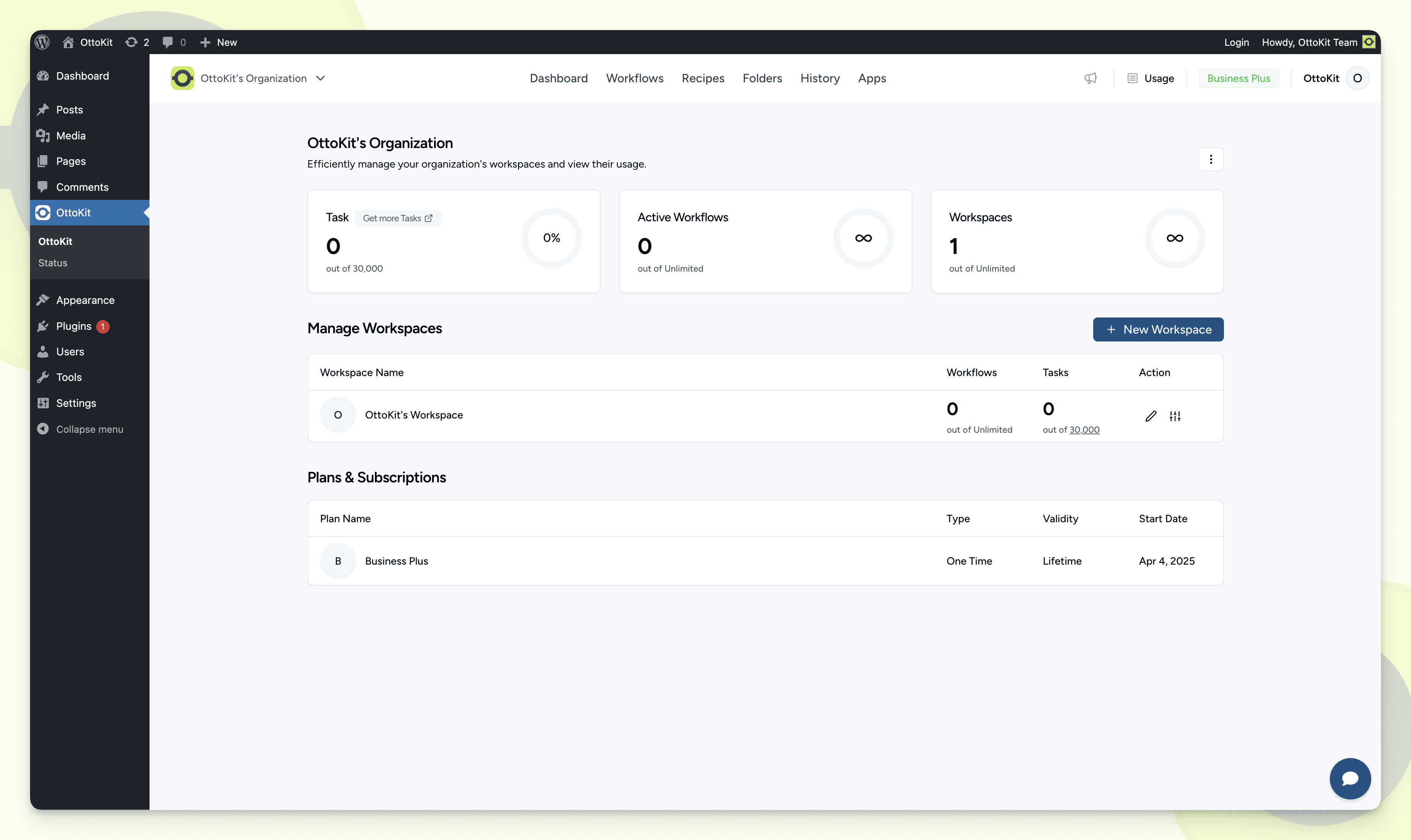Click the New Workspace button
The height and width of the screenshot is (840, 1411).
point(1158,329)
